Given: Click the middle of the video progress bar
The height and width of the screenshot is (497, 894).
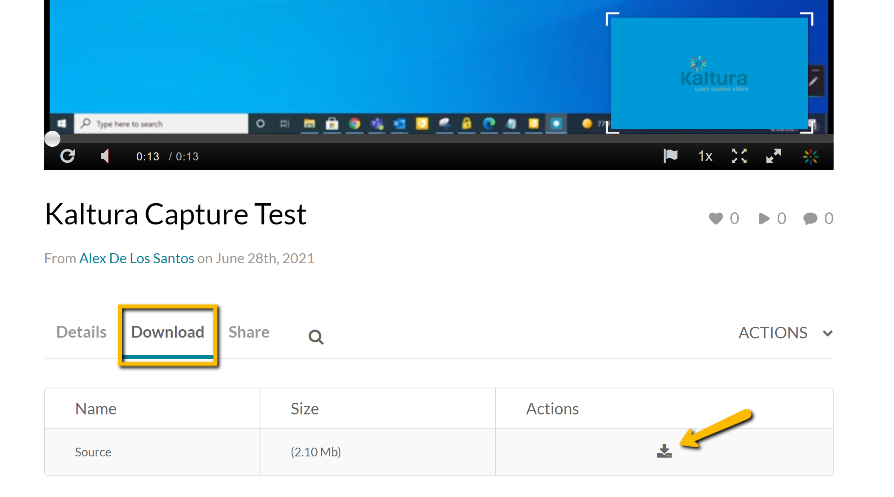Looking at the screenshot, I should pos(439,138).
